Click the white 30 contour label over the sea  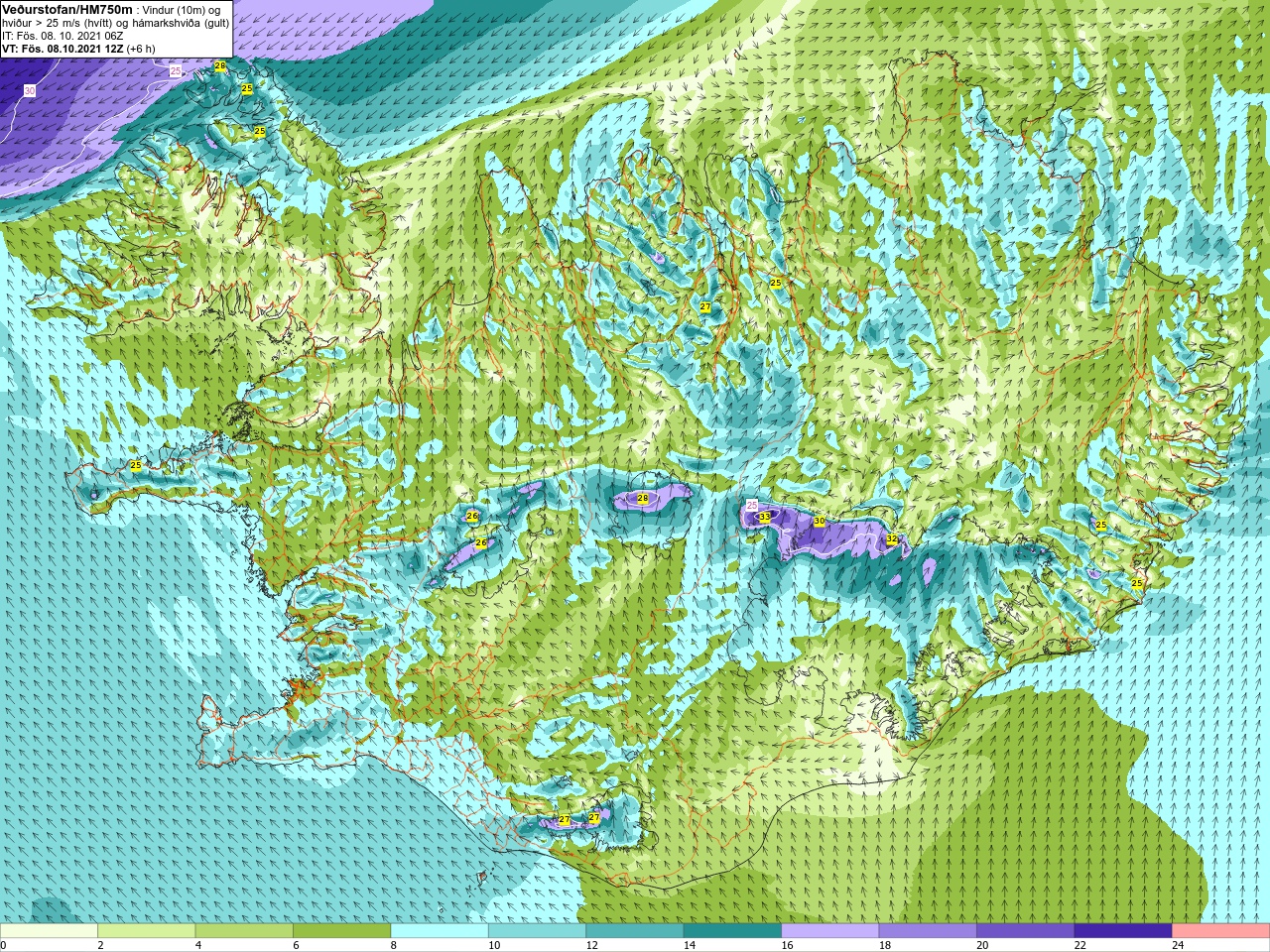30,91
